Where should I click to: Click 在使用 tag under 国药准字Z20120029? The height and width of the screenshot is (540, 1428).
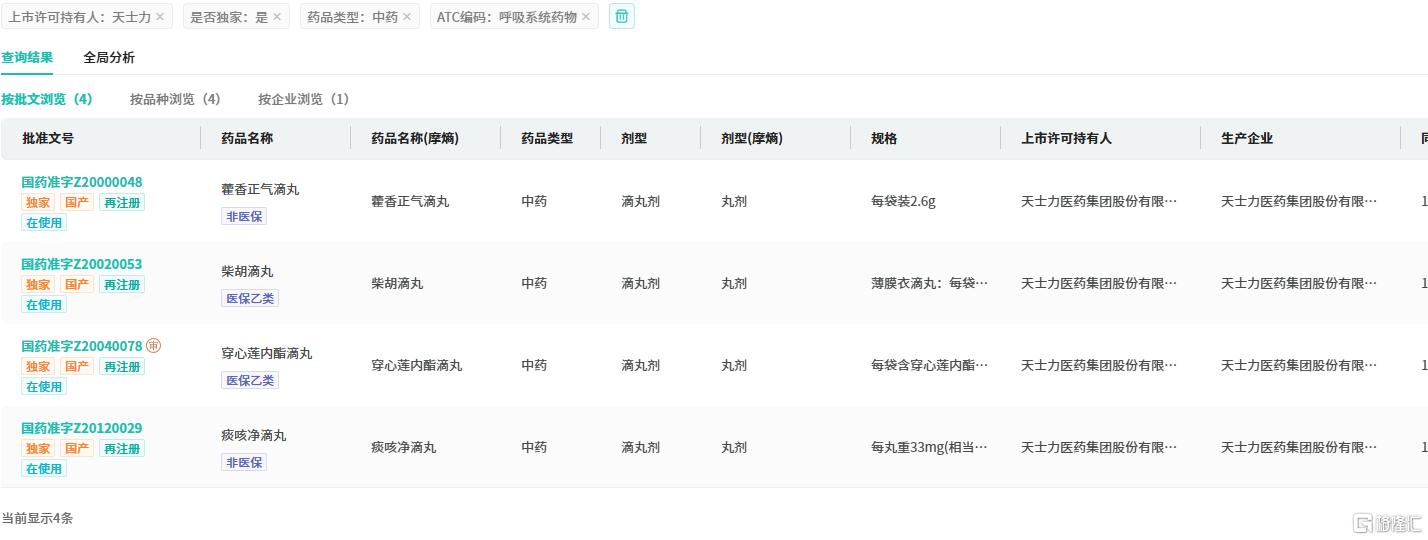pyautogui.click(x=44, y=468)
